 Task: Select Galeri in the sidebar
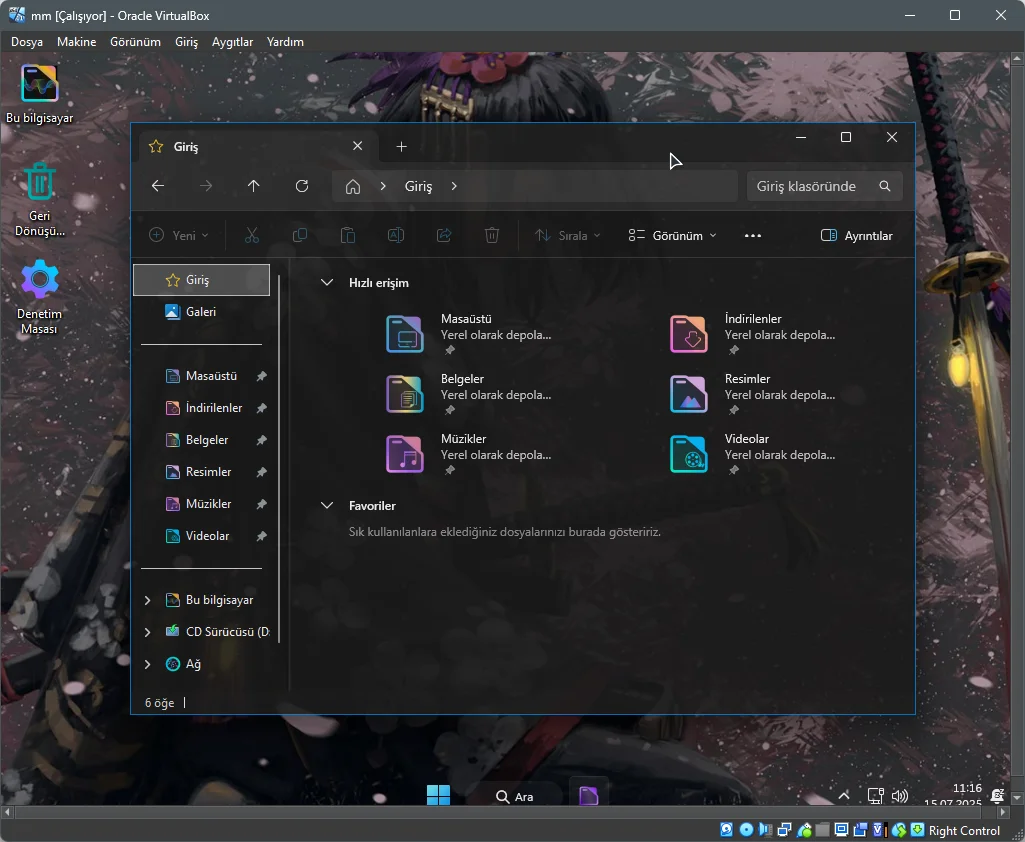click(x=201, y=312)
